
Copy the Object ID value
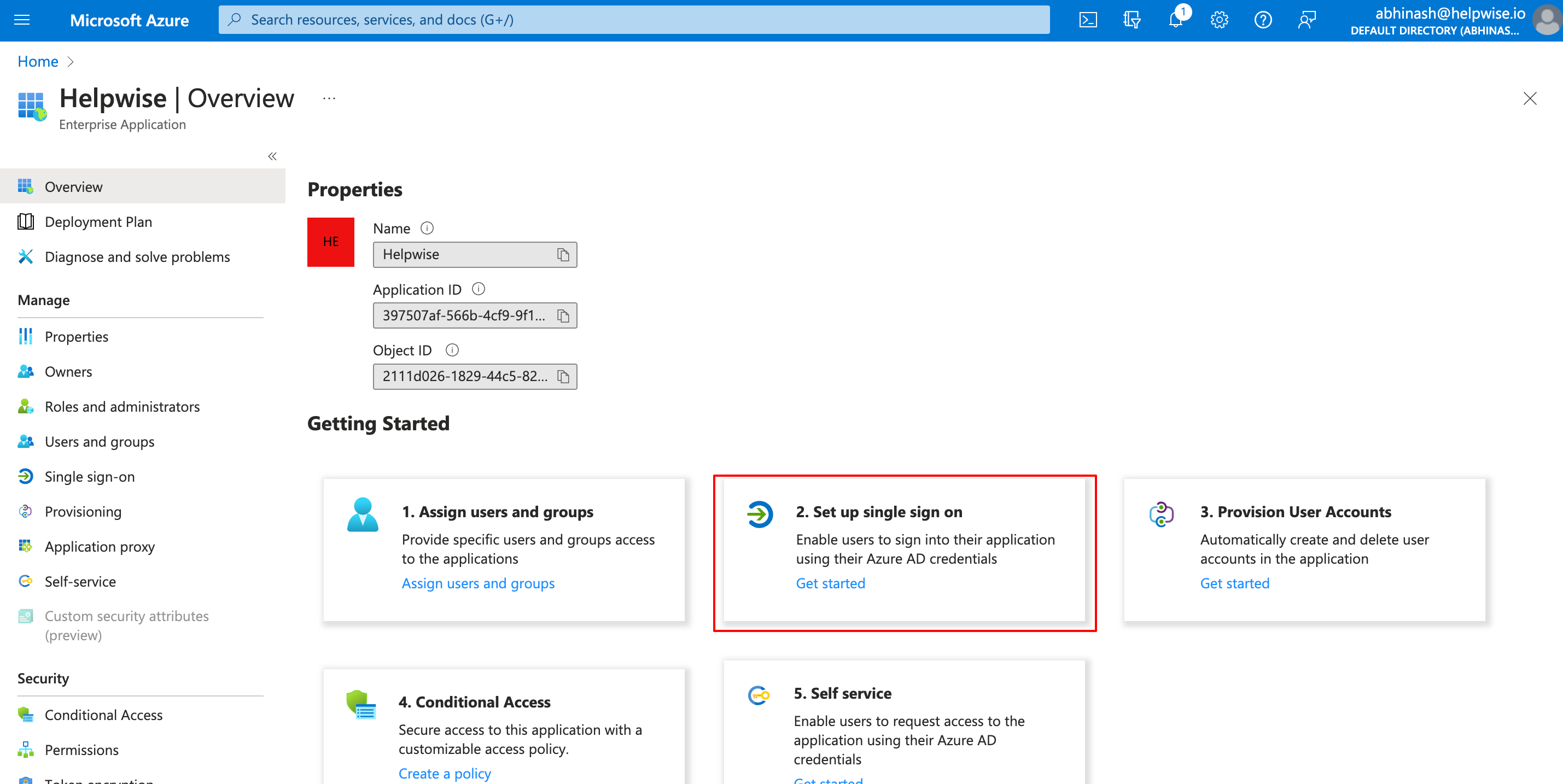pos(563,377)
